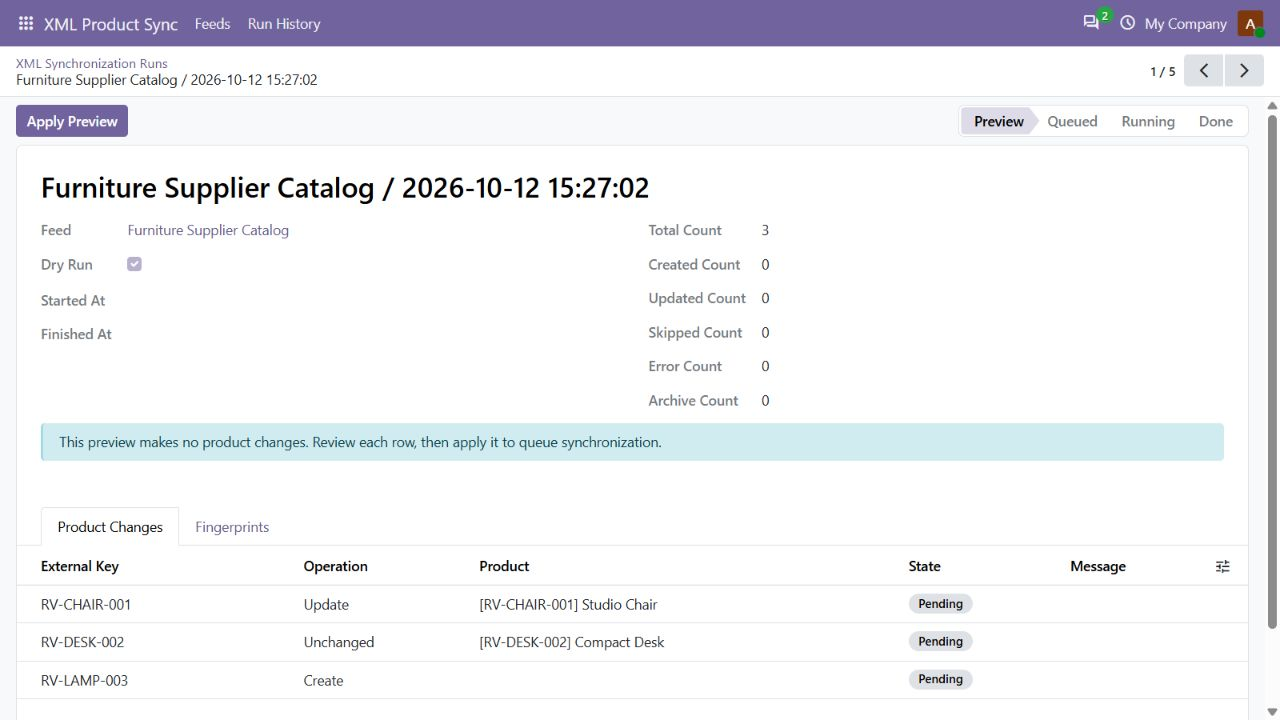Sort by the Operation column header
This screenshot has height=720, width=1280.
(x=336, y=566)
